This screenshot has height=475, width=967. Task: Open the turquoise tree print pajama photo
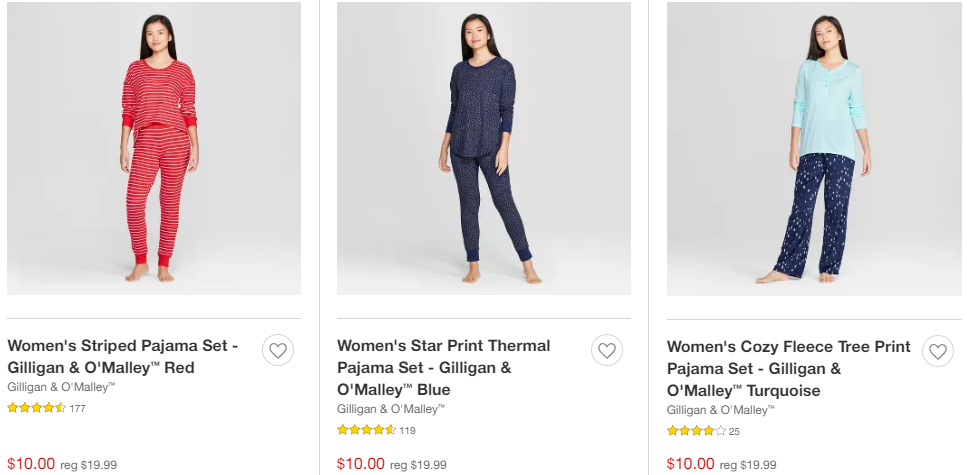814,148
